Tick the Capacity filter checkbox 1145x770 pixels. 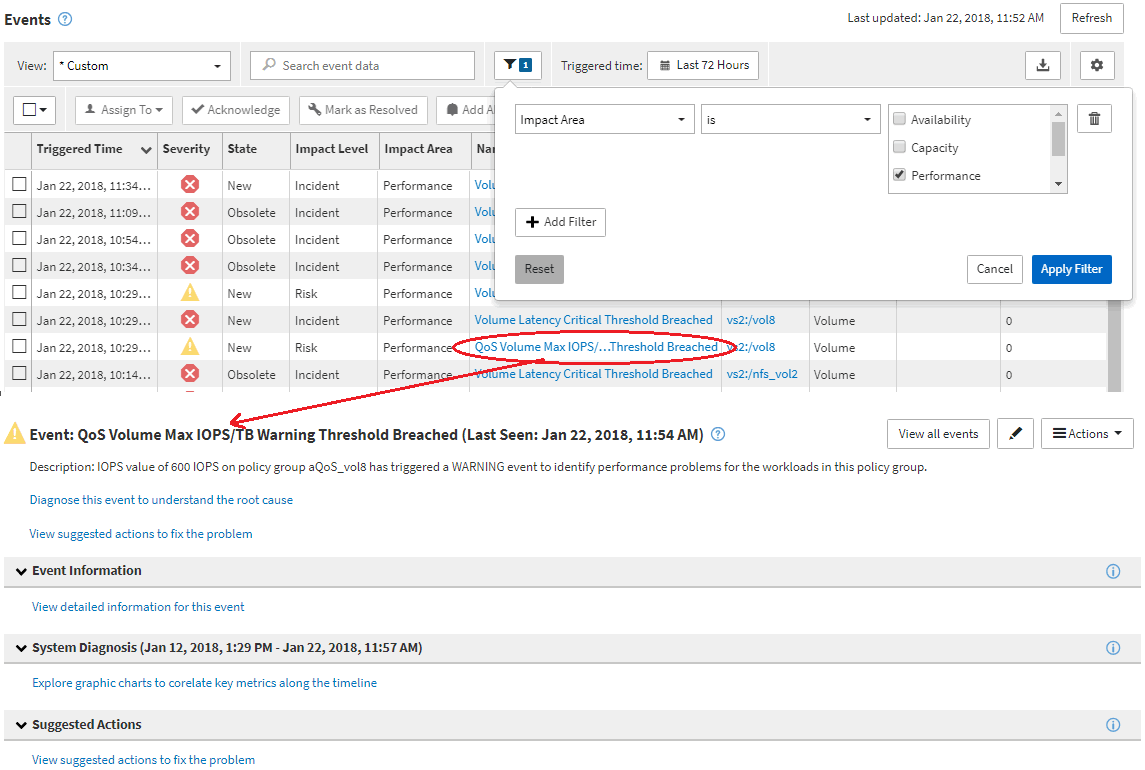[x=899, y=147]
